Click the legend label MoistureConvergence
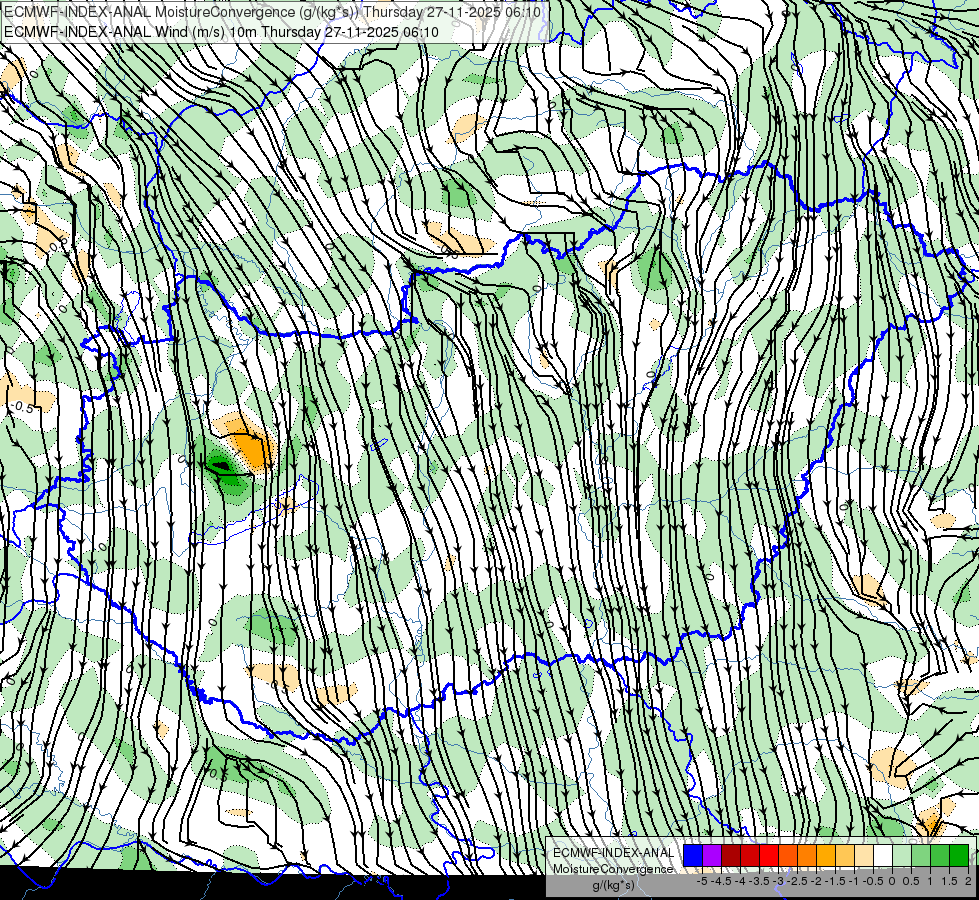The image size is (979, 900). pyautogui.click(x=613, y=869)
